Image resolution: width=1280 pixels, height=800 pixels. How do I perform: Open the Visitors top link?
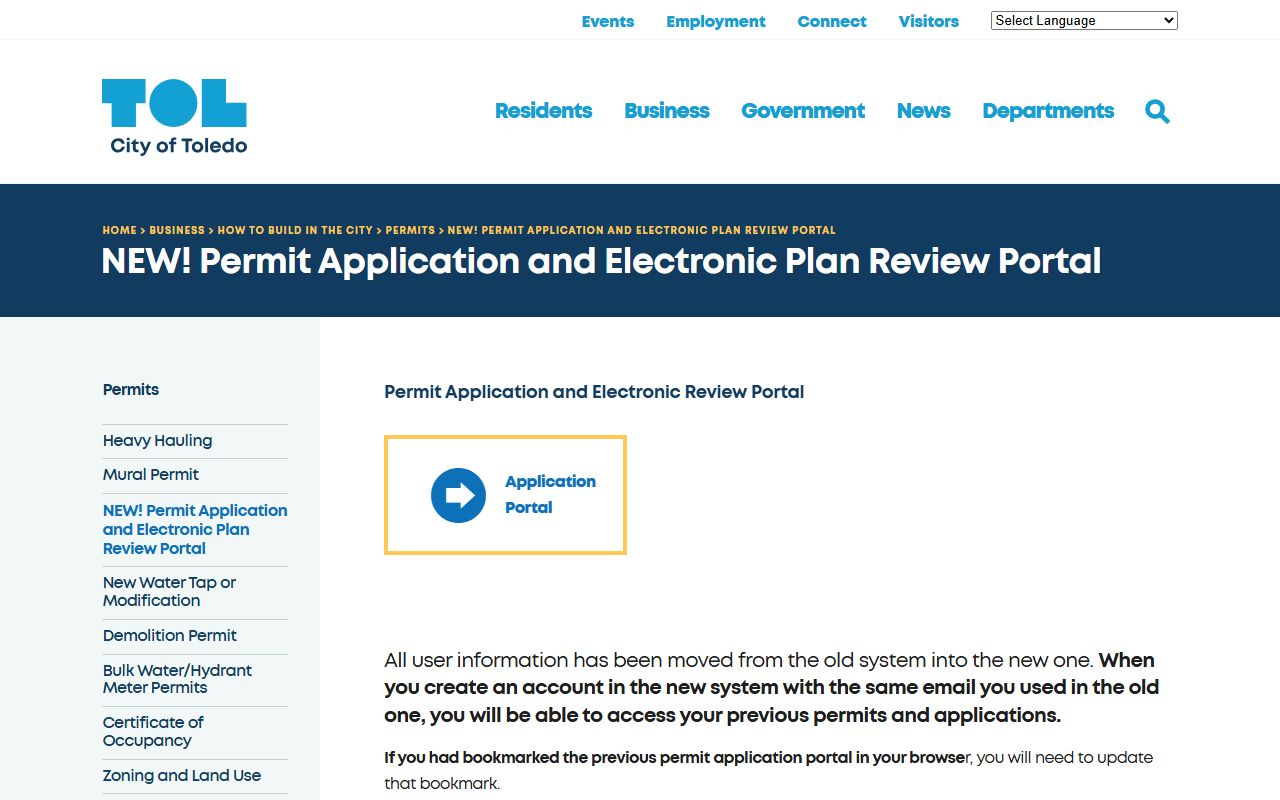[928, 21]
